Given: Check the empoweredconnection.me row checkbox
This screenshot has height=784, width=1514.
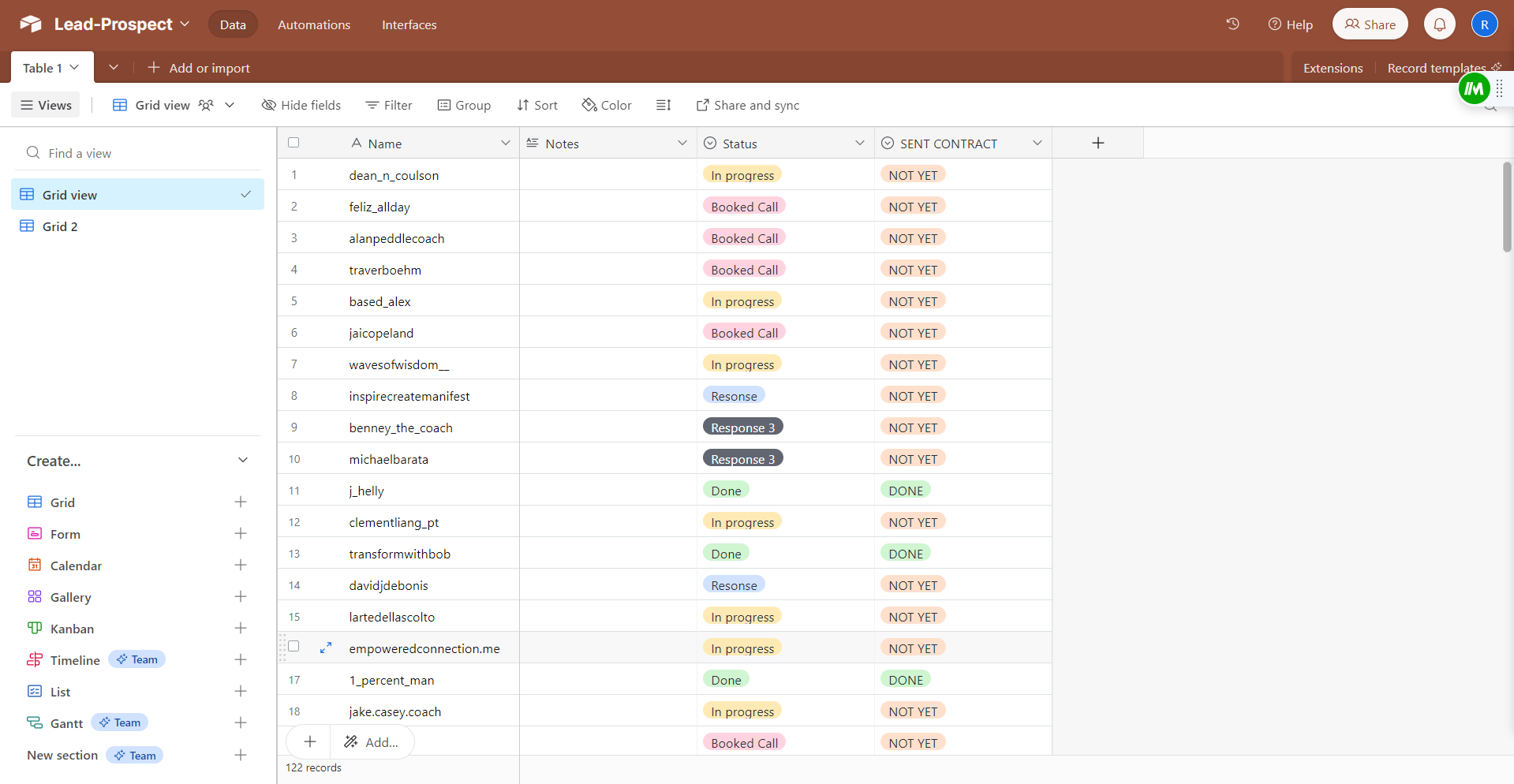Looking at the screenshot, I should pos(293,647).
